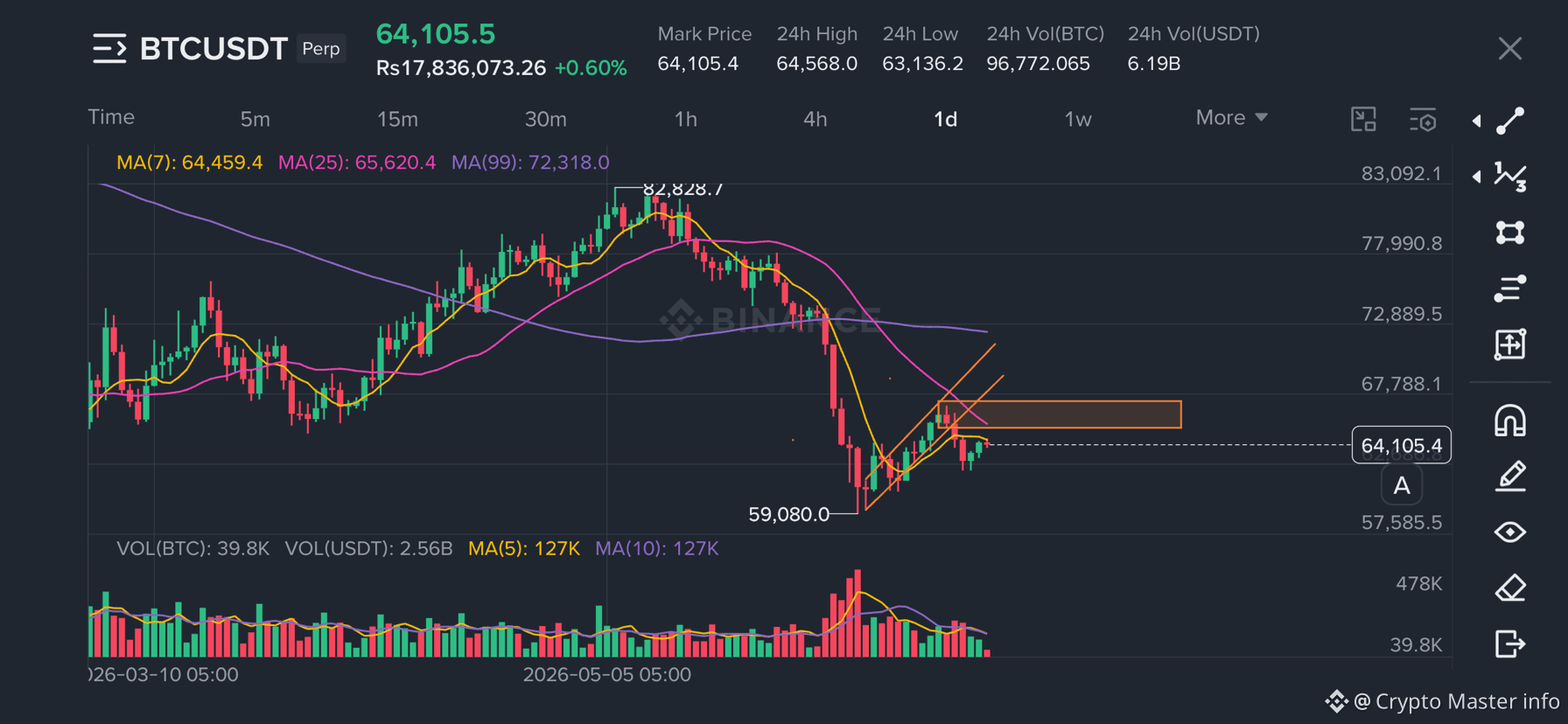This screenshot has width=1568, height=724.
Task: Select the pencil edit drawings tool
Action: (x=1510, y=477)
